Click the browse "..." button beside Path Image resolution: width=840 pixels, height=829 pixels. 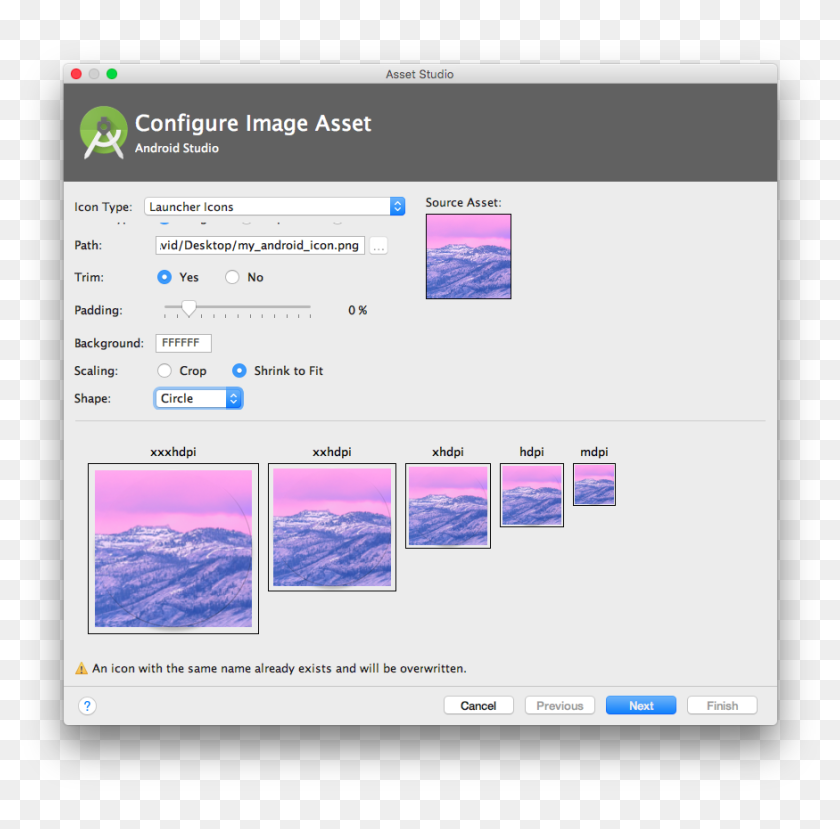378,245
